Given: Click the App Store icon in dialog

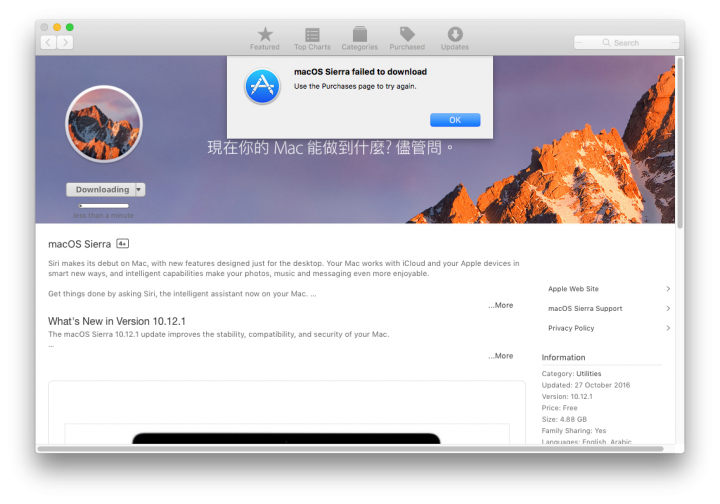Looking at the screenshot, I should coord(262,86).
